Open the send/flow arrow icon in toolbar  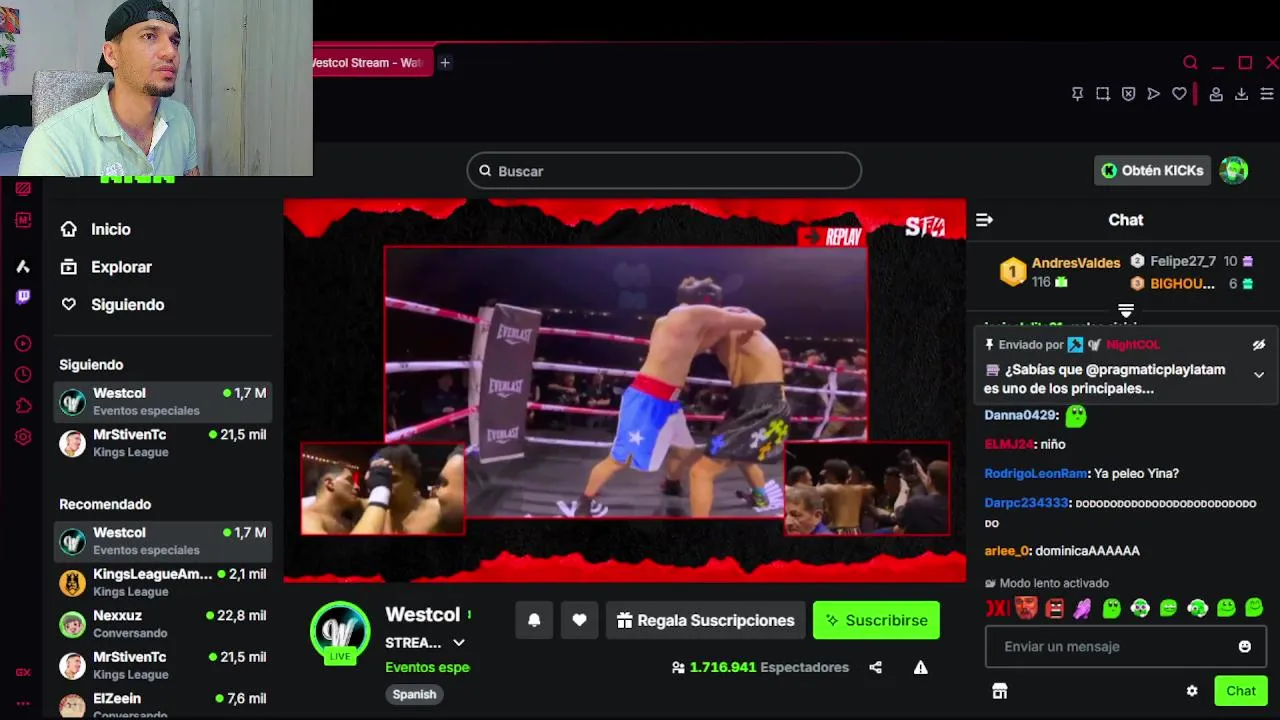[x=1154, y=94]
